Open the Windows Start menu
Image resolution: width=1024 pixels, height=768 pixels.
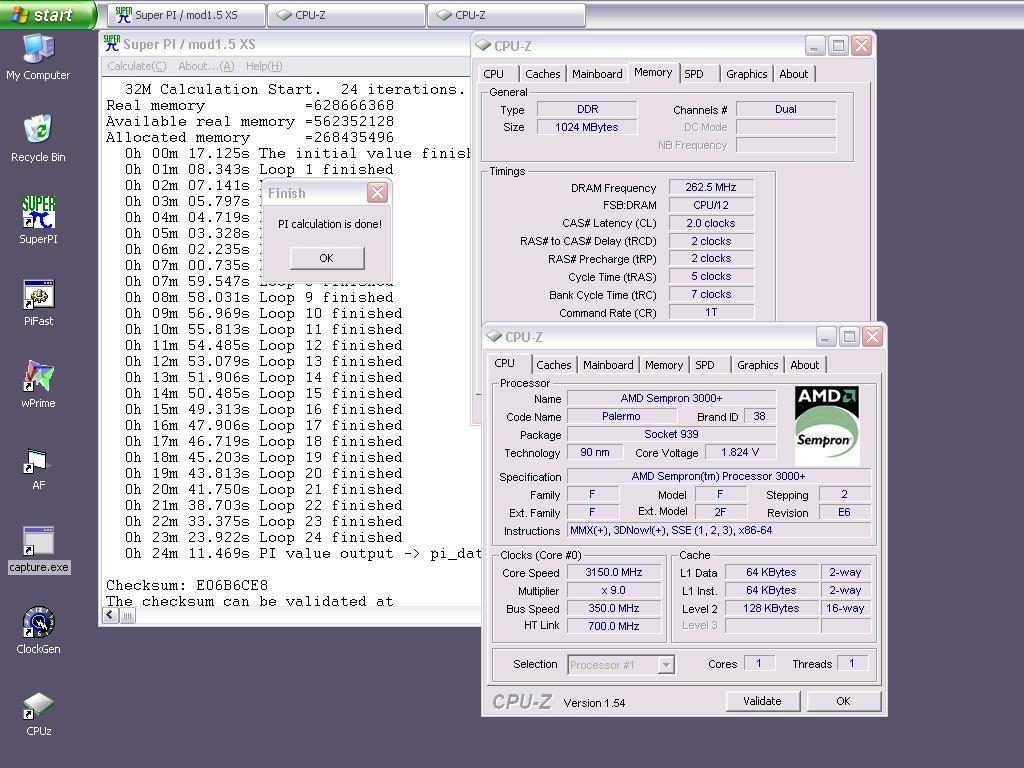47,14
